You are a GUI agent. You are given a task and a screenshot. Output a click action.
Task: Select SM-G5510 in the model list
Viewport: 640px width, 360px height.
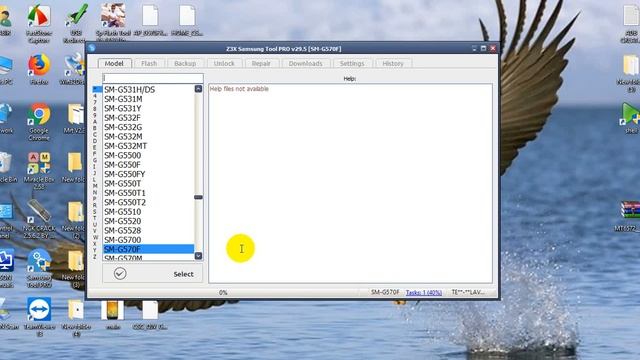click(149, 211)
